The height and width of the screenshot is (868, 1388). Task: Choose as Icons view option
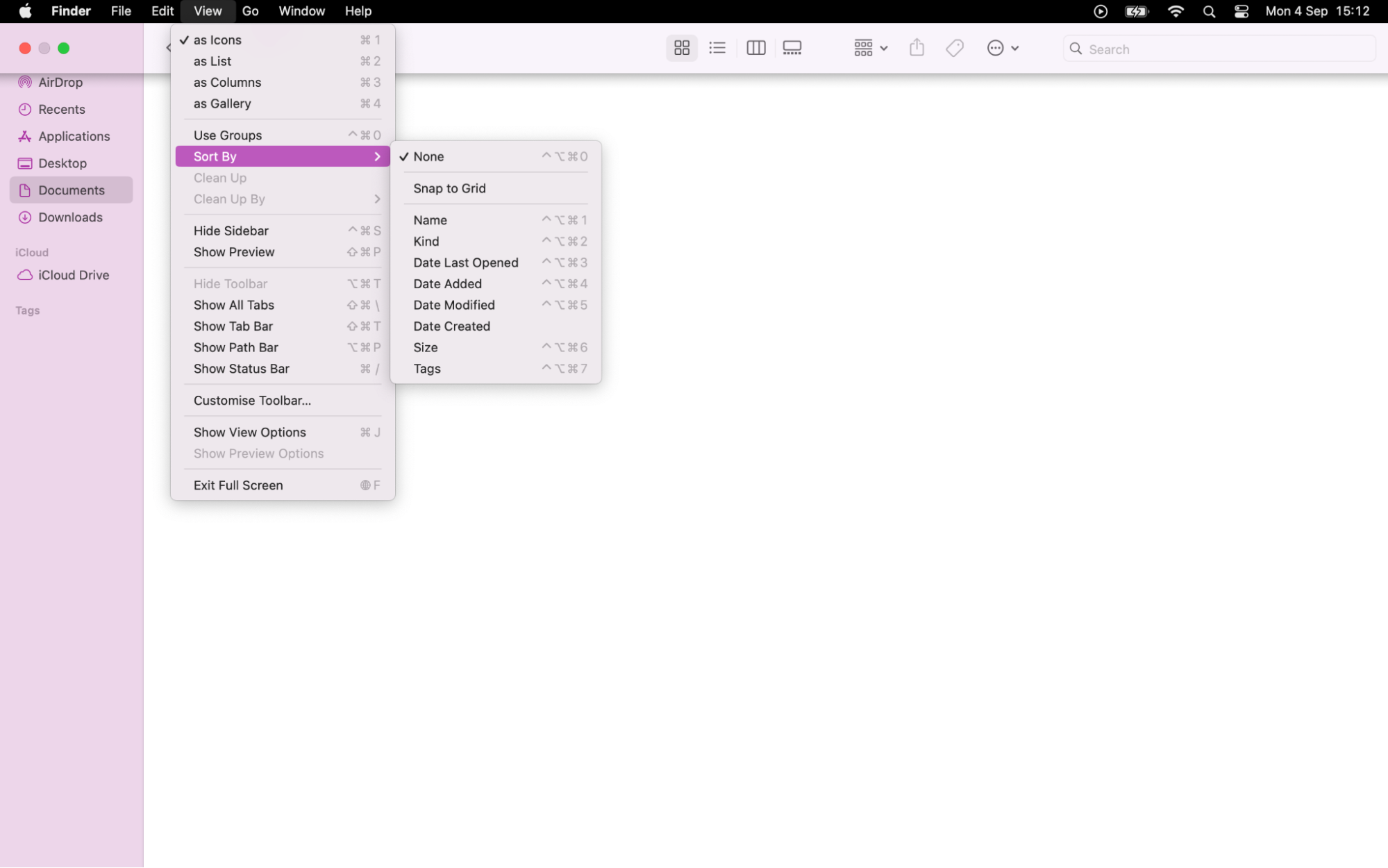coord(283,40)
